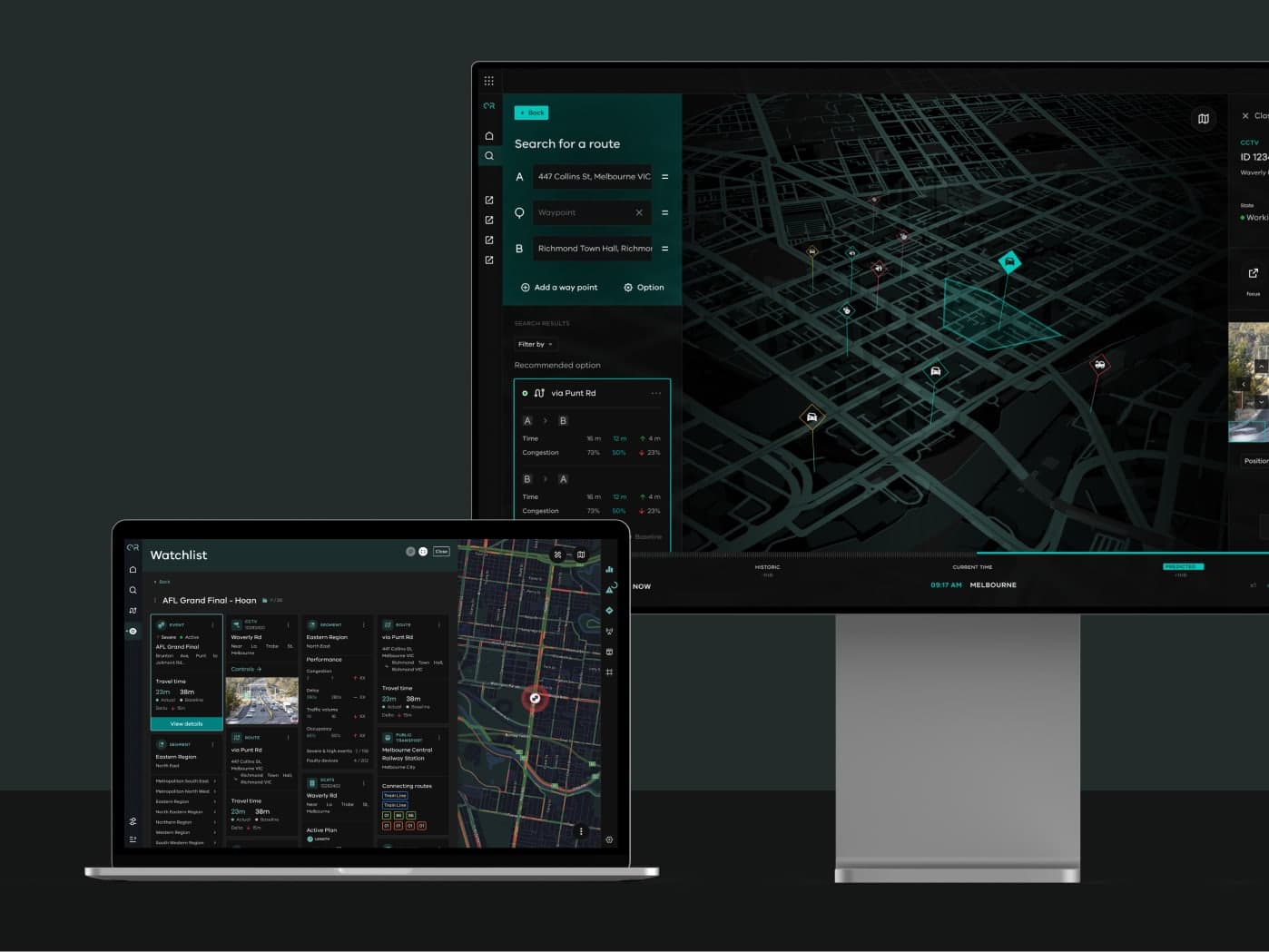Select the Historic timeline label
1269x952 pixels.
(x=767, y=567)
